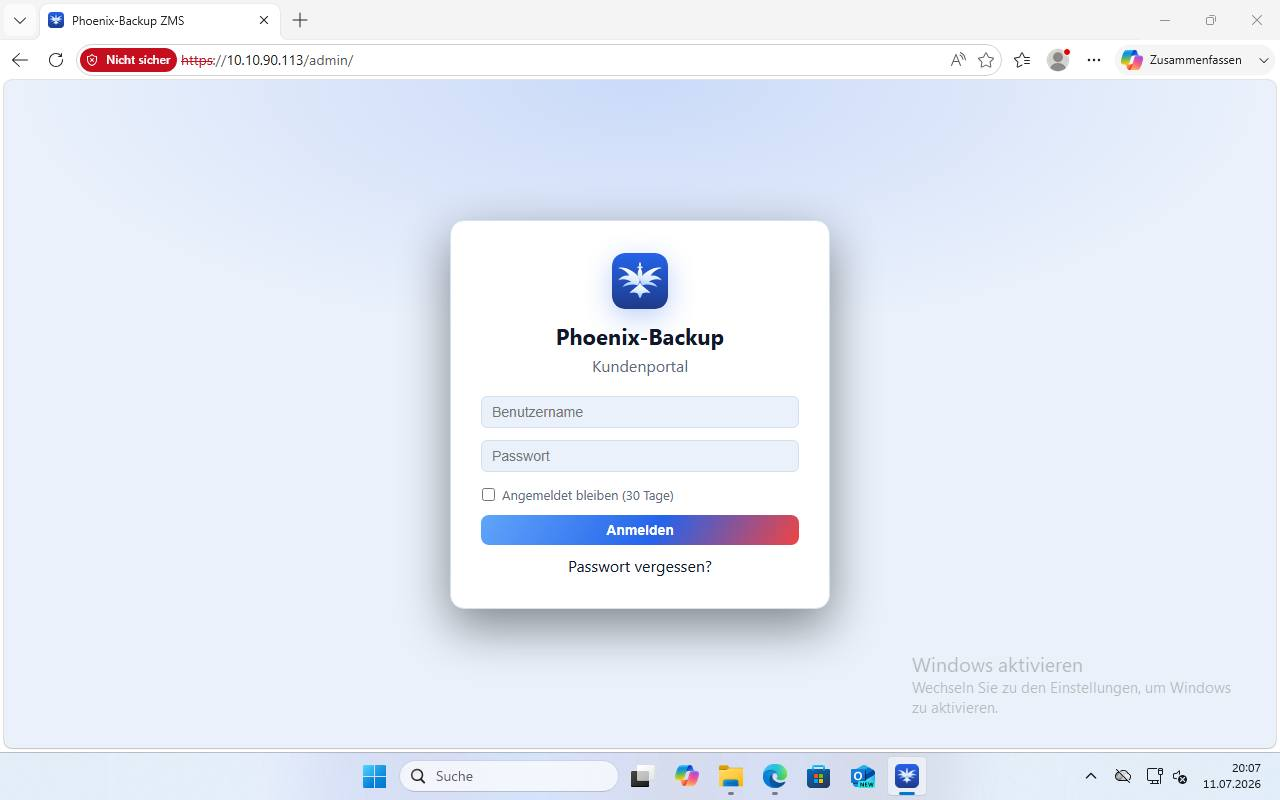Open Microsoft Edge taskbar icon
Viewport: 1280px width, 800px height.
click(x=775, y=776)
